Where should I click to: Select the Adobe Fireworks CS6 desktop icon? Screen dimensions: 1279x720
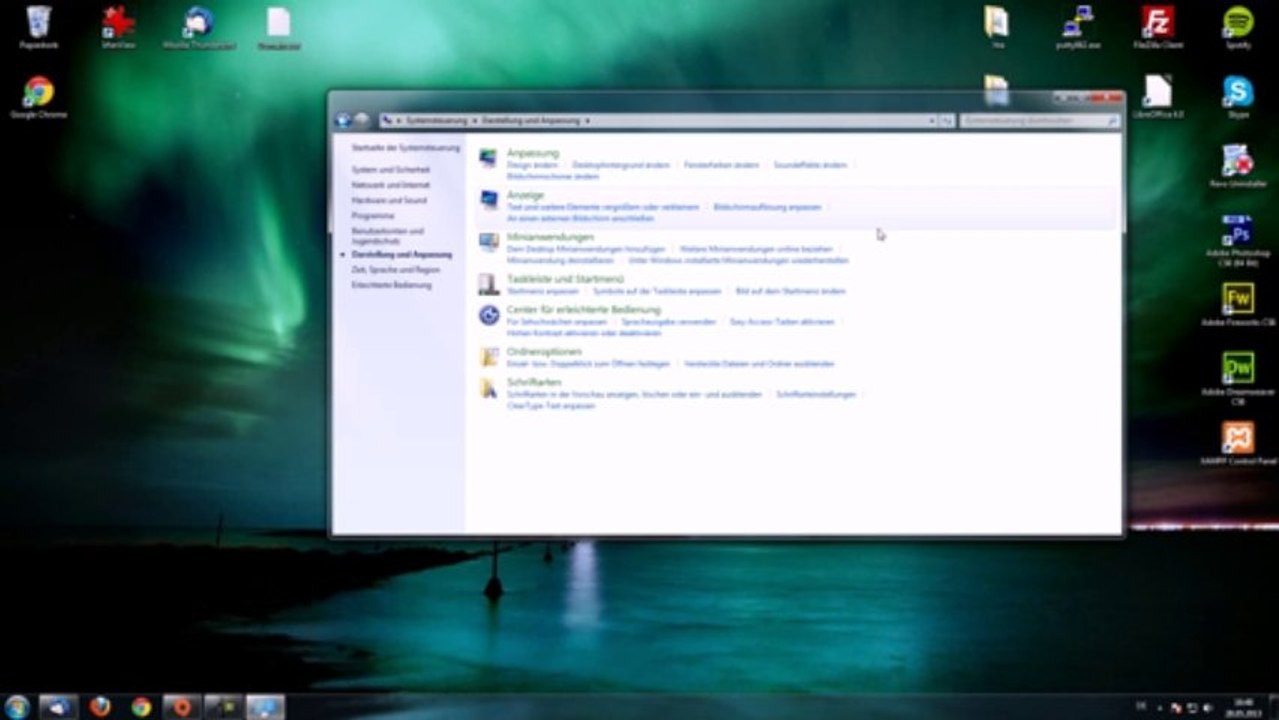tap(1238, 304)
